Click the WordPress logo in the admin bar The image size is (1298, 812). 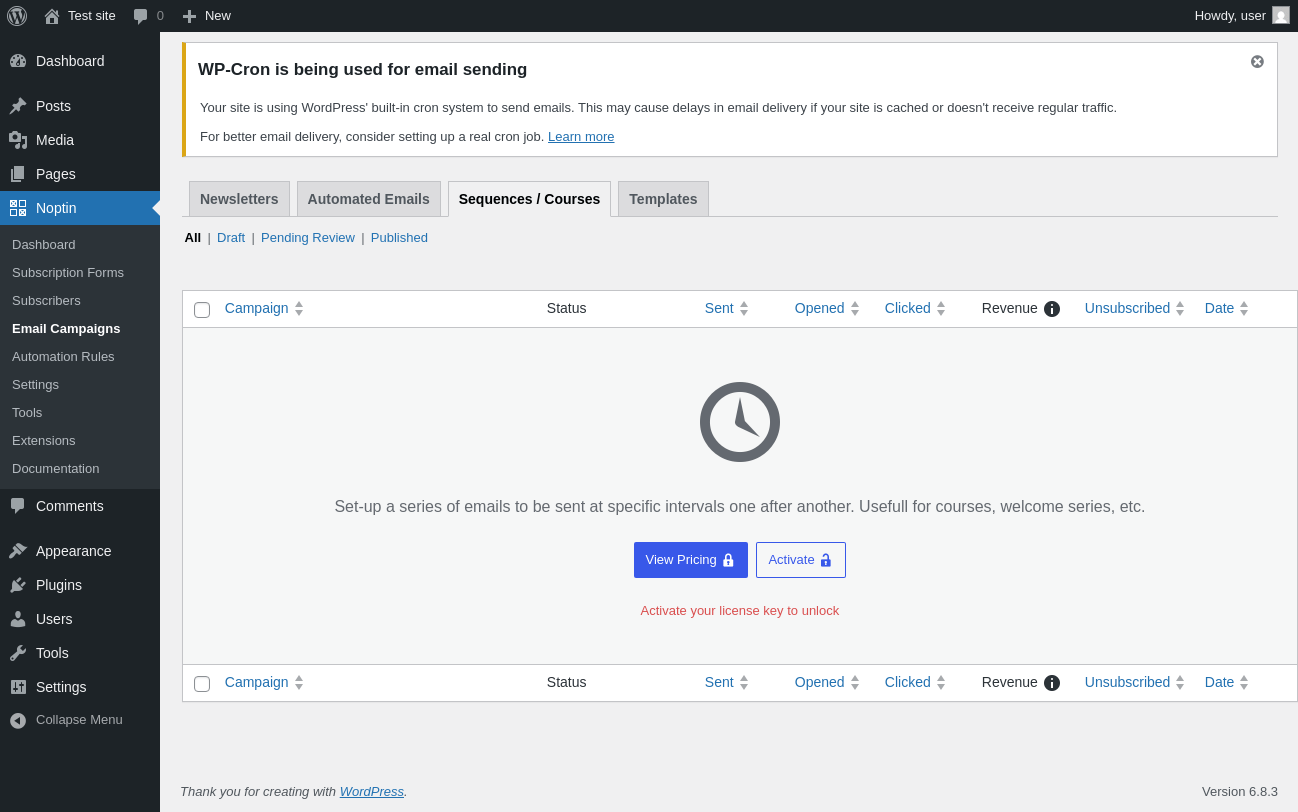(x=17, y=16)
